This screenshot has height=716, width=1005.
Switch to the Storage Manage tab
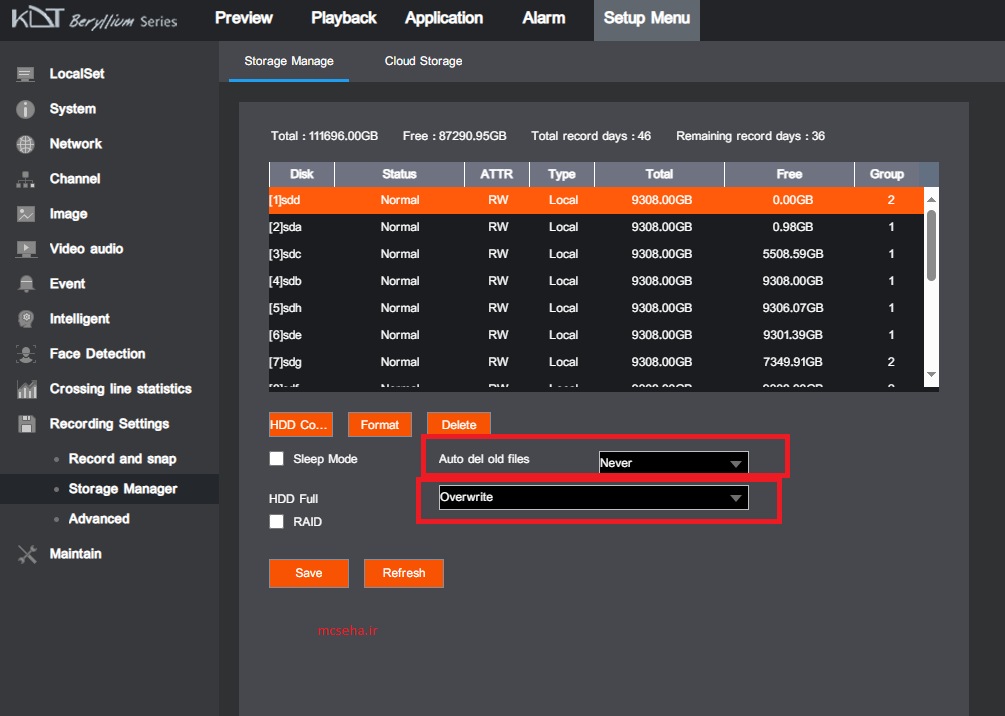pos(288,62)
